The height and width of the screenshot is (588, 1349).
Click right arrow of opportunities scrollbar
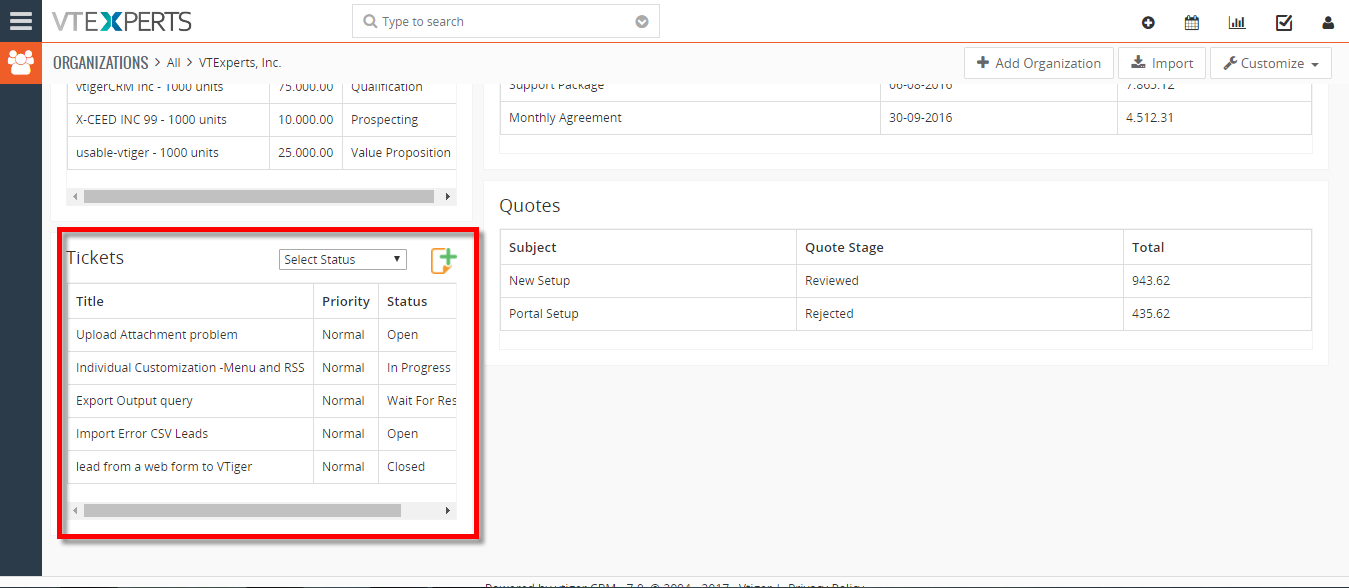(x=448, y=197)
